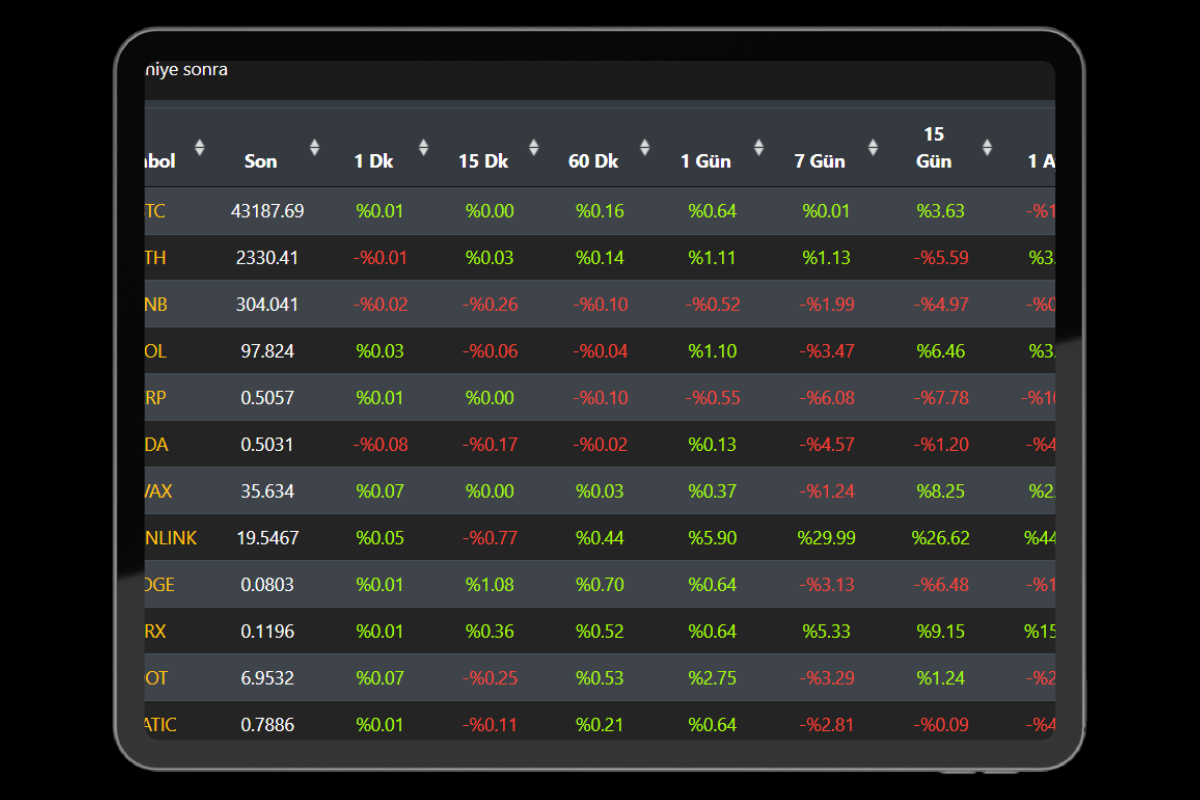
Task: Click the 60 Dk header label
Action: click(594, 161)
